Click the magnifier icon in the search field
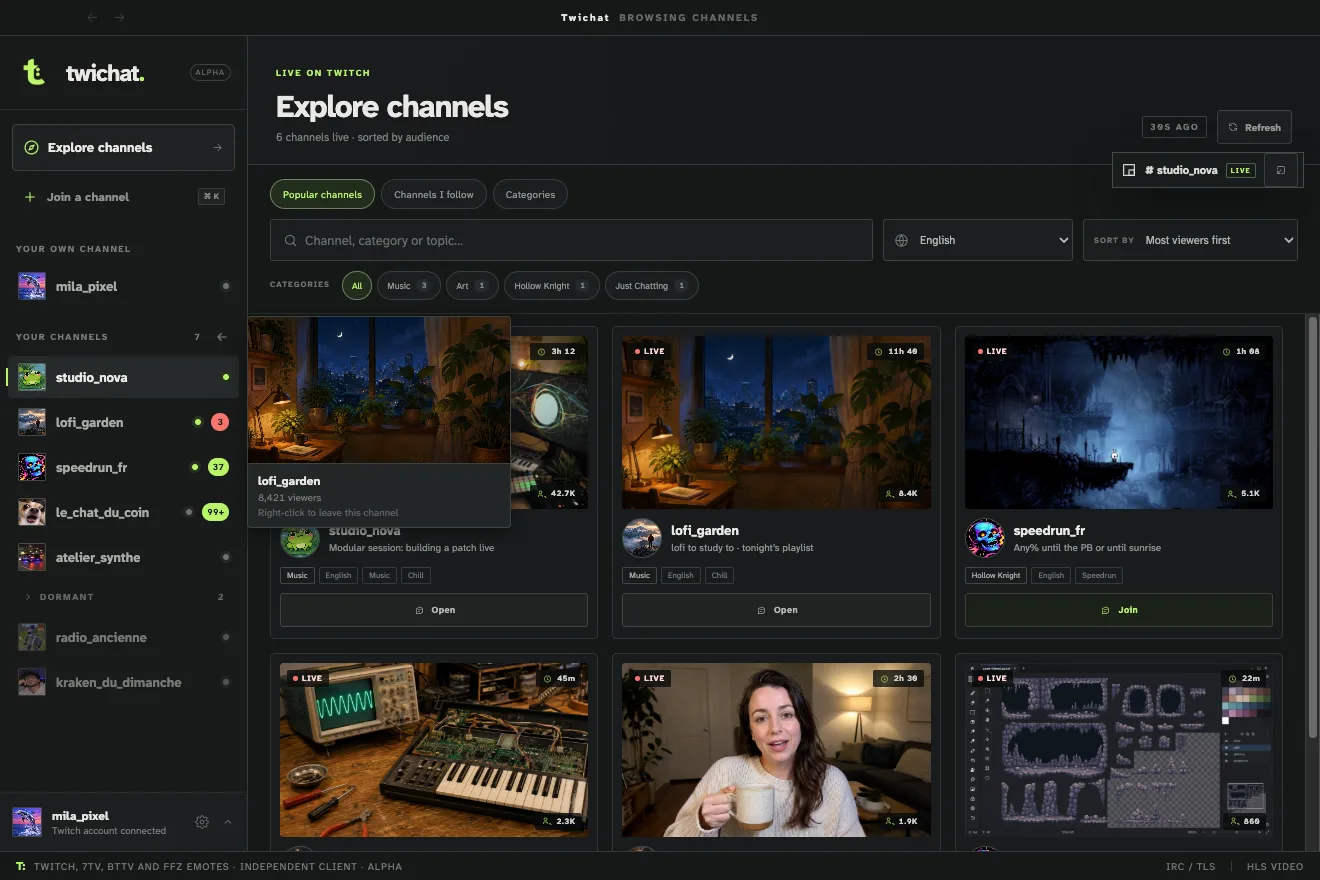Image resolution: width=1320 pixels, height=880 pixels. (x=290, y=241)
